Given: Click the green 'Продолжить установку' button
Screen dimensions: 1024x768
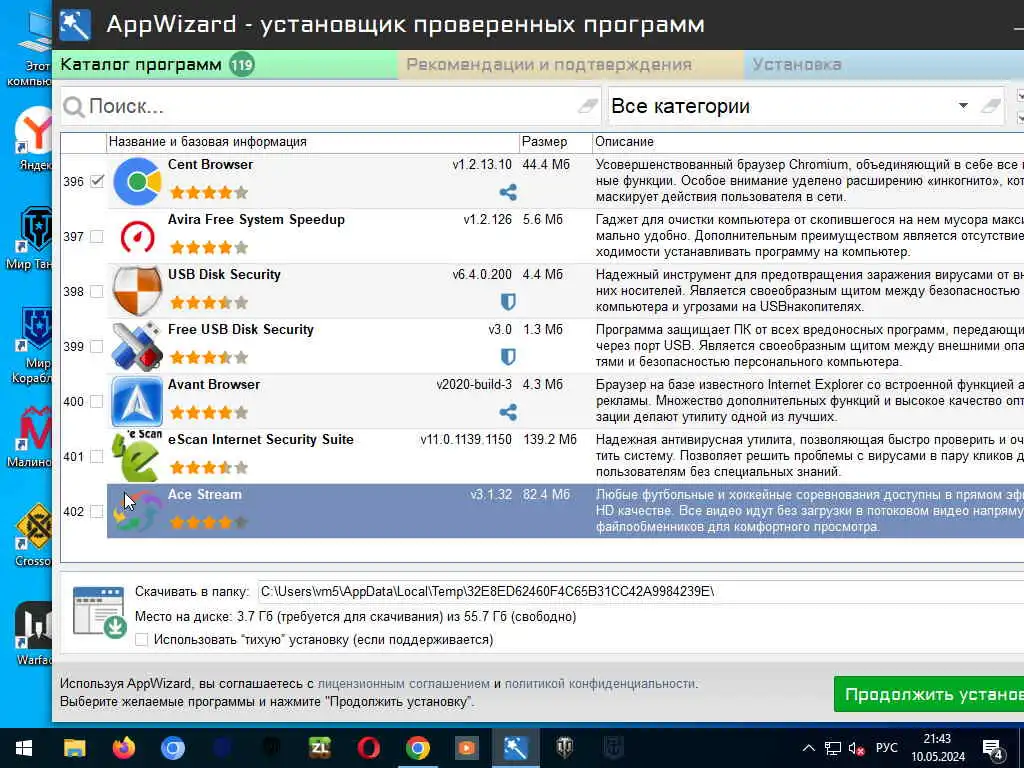Looking at the screenshot, I should click(x=929, y=694).
